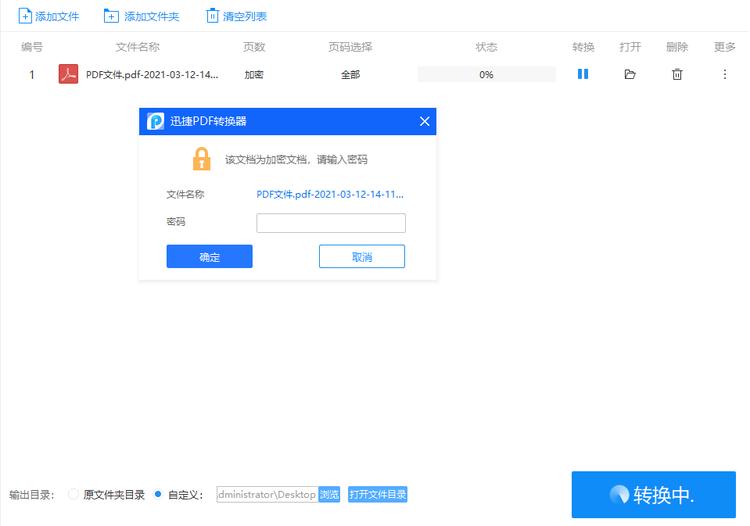This screenshot has height=526, width=750.
Task: Open the more options three-dot menu for the row
Action: pos(725,74)
